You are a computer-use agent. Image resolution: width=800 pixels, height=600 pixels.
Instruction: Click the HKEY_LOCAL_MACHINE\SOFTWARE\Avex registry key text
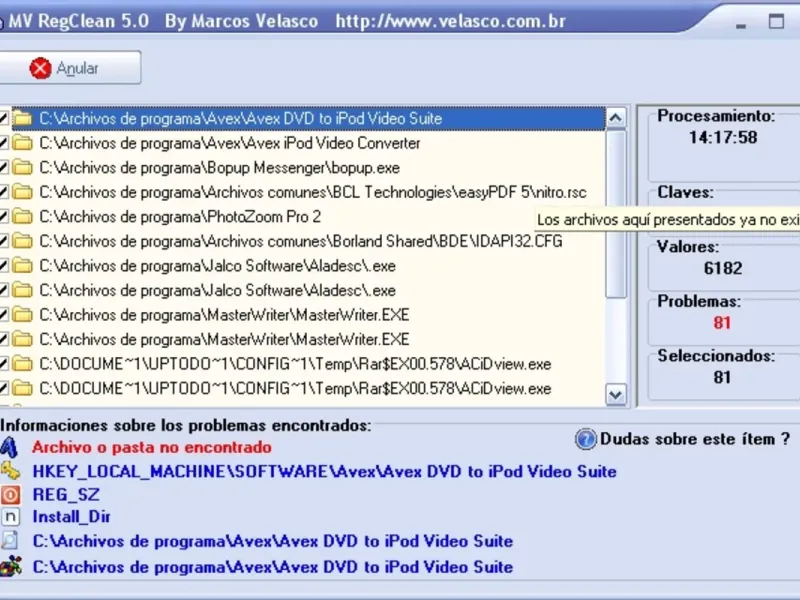pyautogui.click(x=324, y=471)
